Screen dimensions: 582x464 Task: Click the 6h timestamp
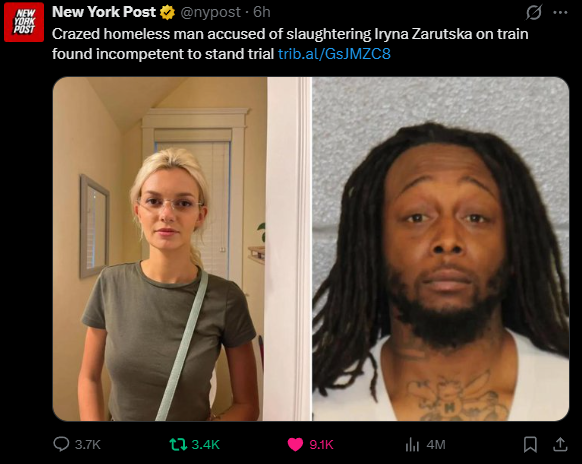pos(262,12)
